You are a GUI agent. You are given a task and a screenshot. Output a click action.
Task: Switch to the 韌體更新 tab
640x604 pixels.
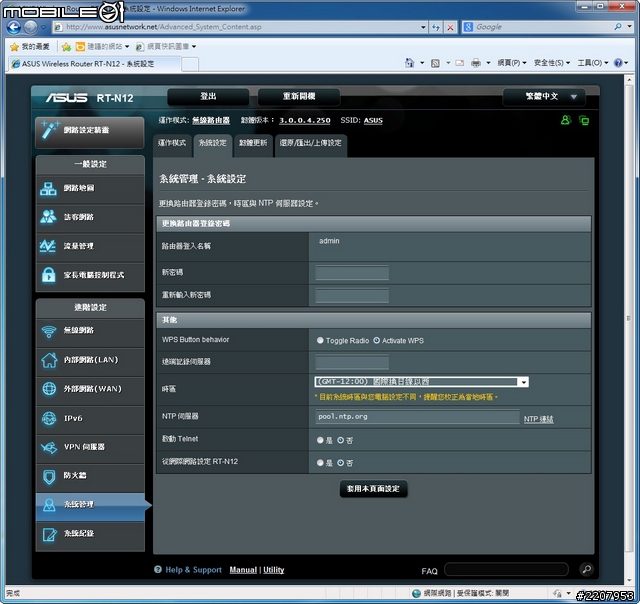[253, 143]
